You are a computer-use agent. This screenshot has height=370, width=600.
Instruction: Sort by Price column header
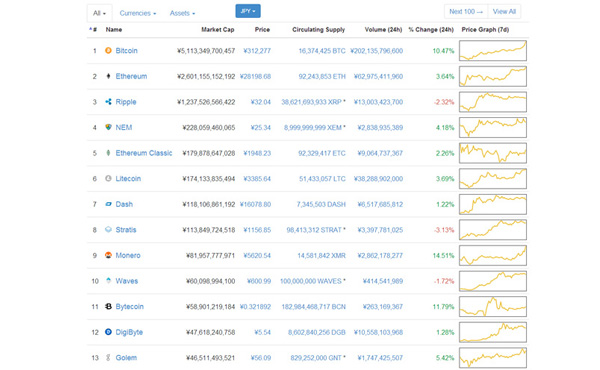pos(262,29)
